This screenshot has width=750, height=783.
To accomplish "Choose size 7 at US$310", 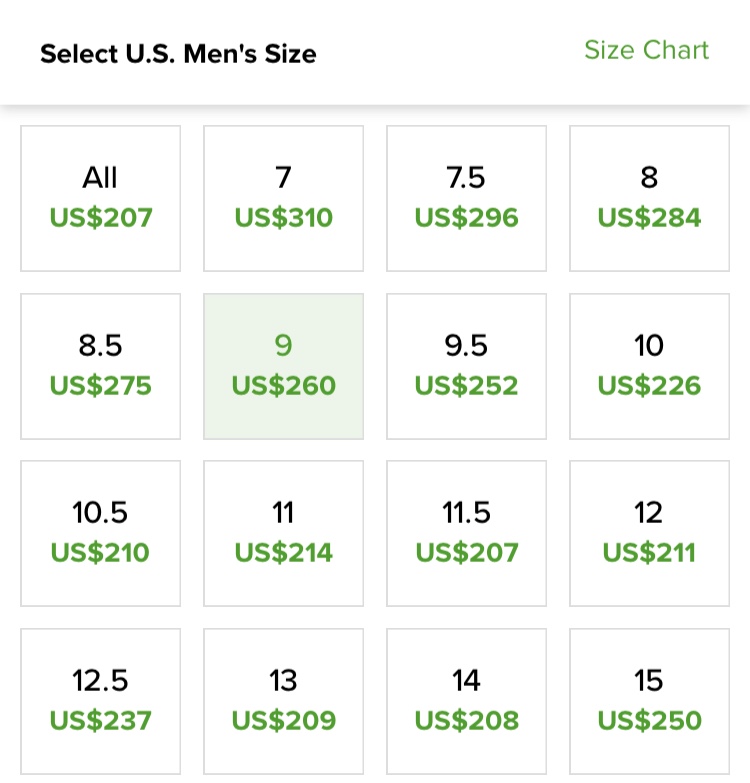I will click(x=284, y=198).
